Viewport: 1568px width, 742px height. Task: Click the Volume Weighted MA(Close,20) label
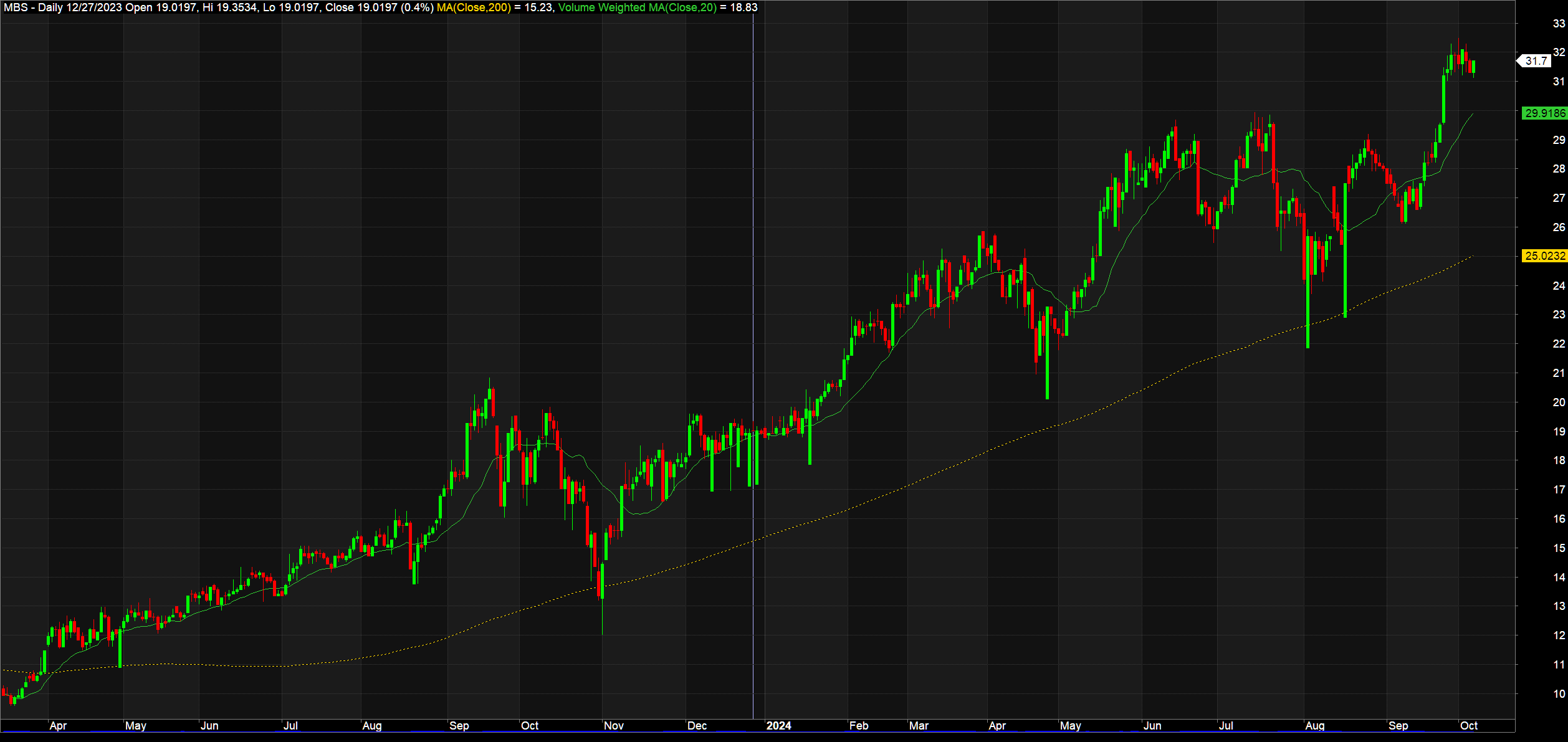click(x=637, y=7)
